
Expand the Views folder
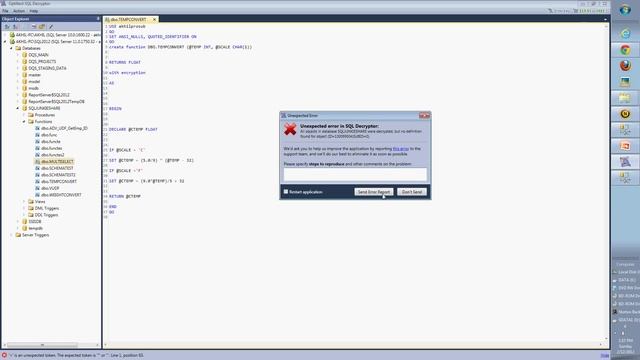[24, 202]
